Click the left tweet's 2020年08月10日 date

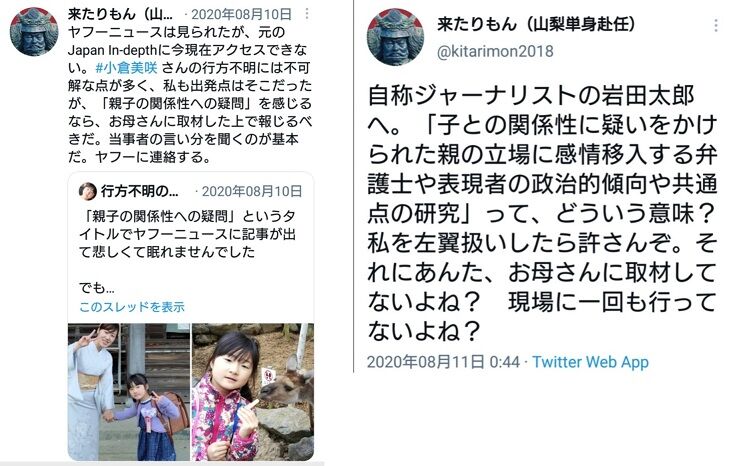241,14
